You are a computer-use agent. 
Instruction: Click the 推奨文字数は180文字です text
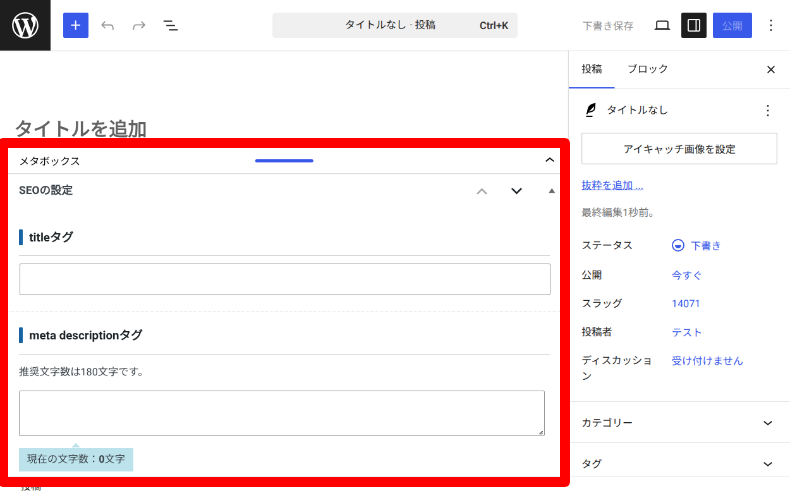[x=82, y=372]
